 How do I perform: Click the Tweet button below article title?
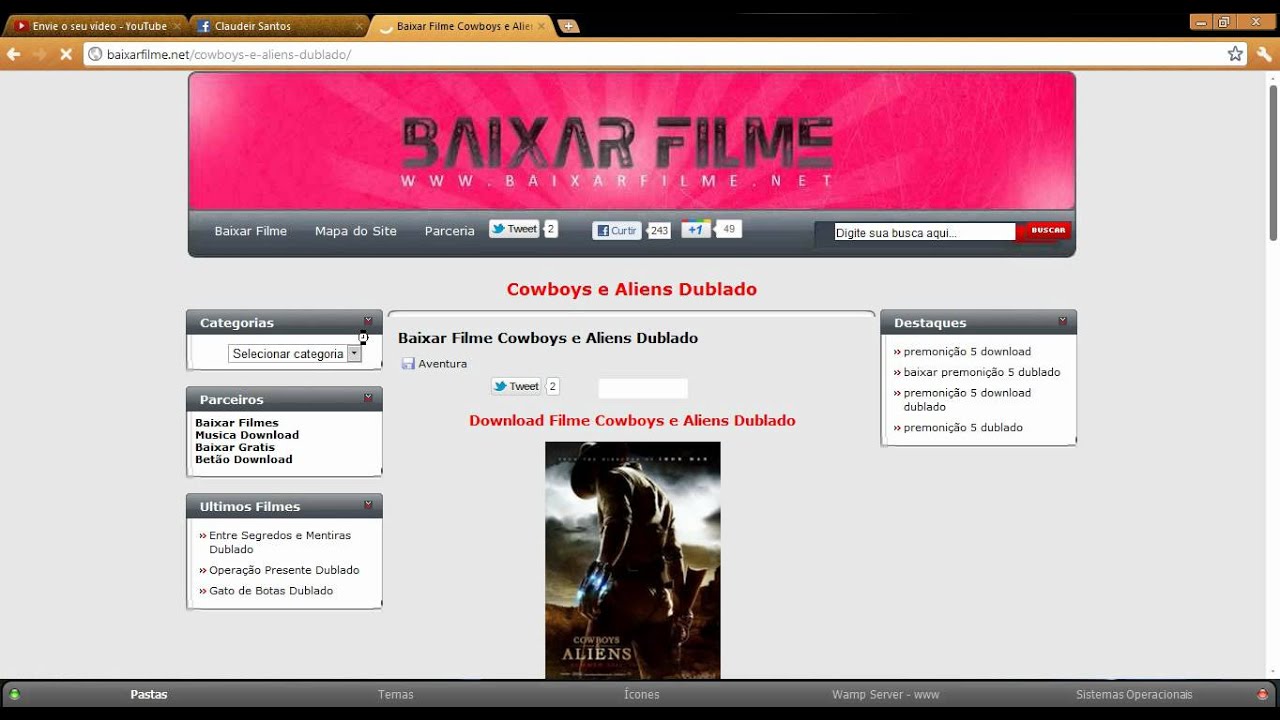tap(516, 386)
